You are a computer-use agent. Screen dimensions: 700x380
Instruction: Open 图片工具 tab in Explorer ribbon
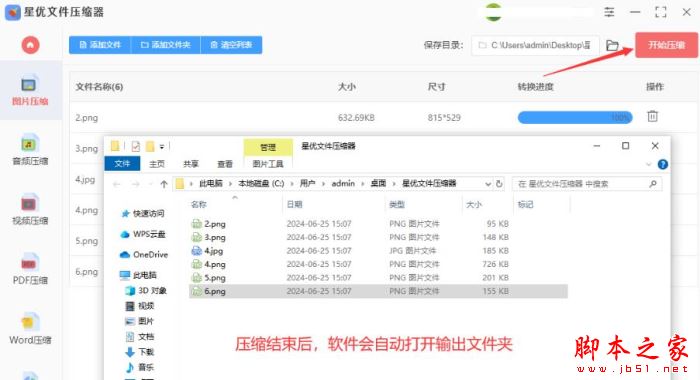pos(268,164)
